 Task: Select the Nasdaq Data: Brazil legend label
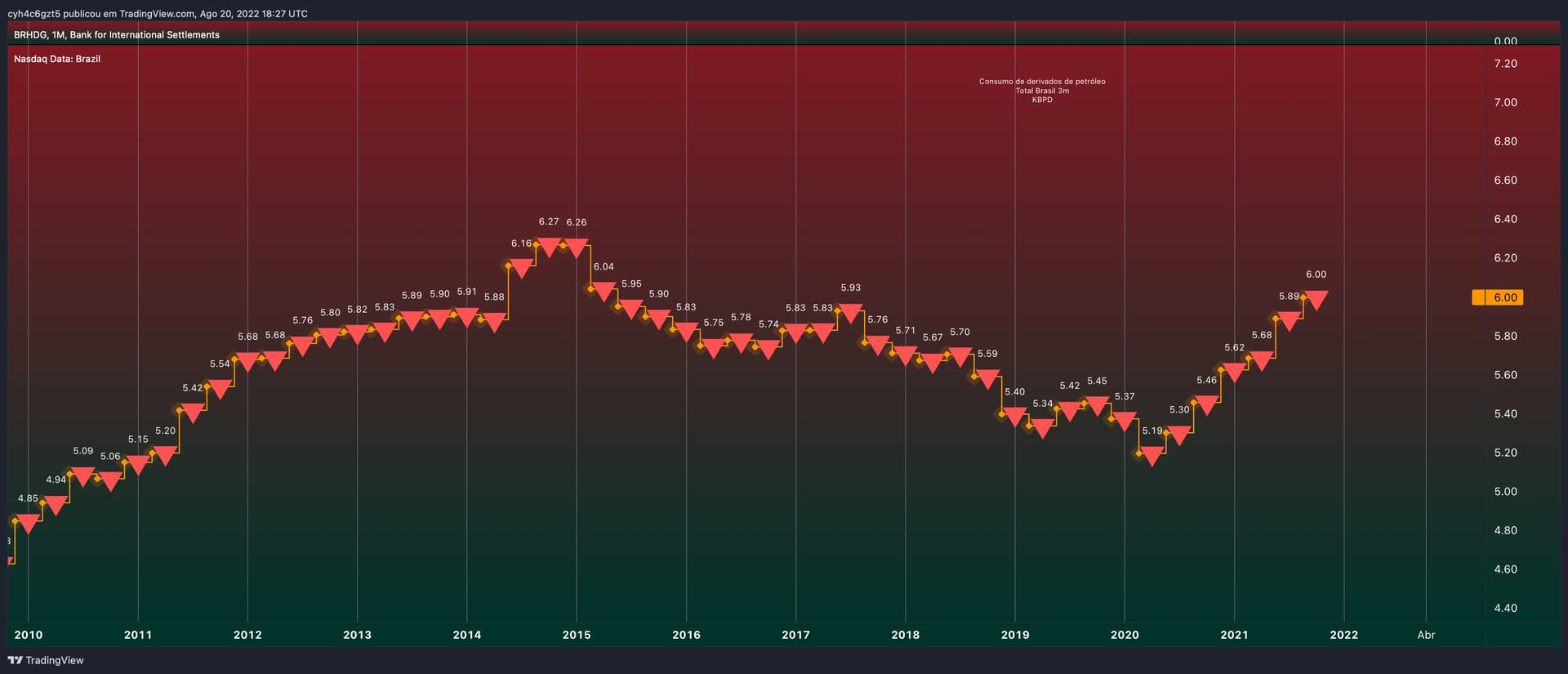(x=57, y=59)
